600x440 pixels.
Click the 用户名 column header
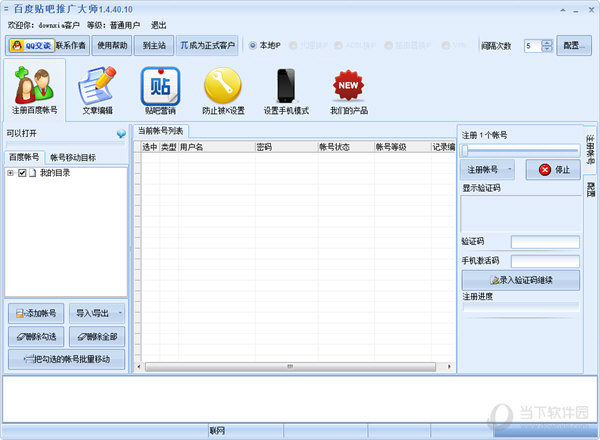click(x=217, y=147)
